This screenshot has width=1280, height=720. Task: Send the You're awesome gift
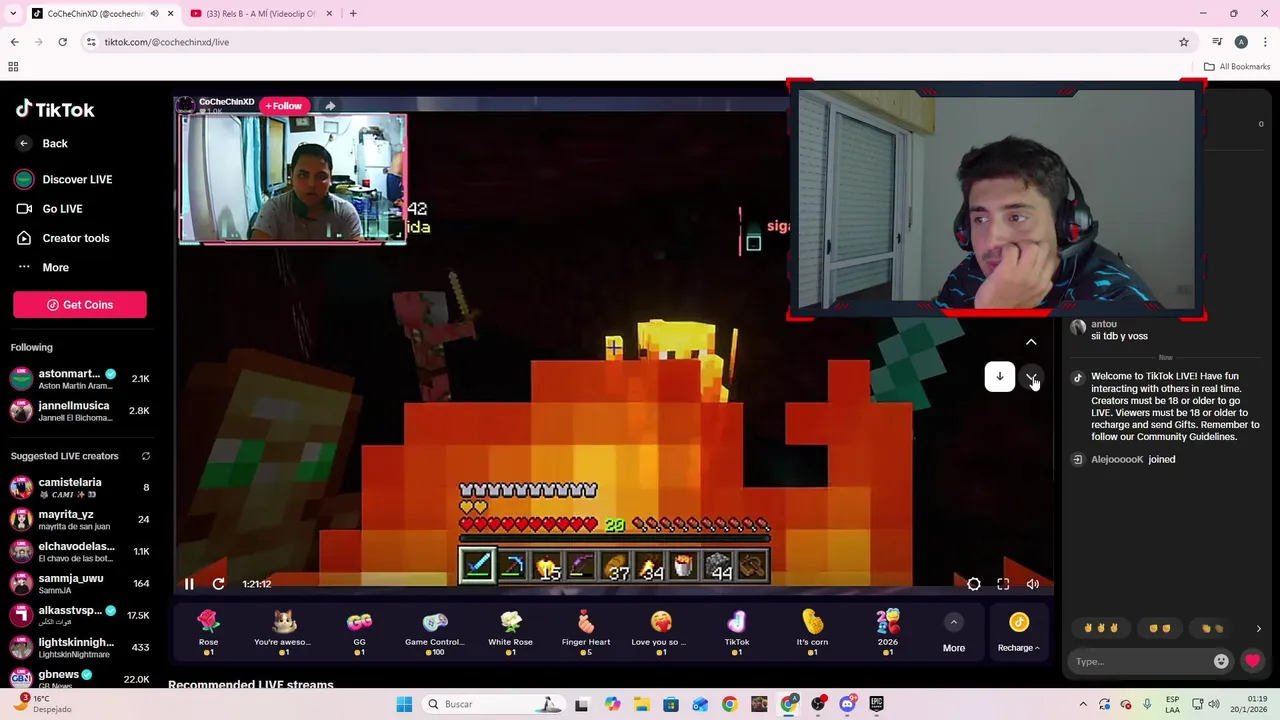(x=284, y=633)
